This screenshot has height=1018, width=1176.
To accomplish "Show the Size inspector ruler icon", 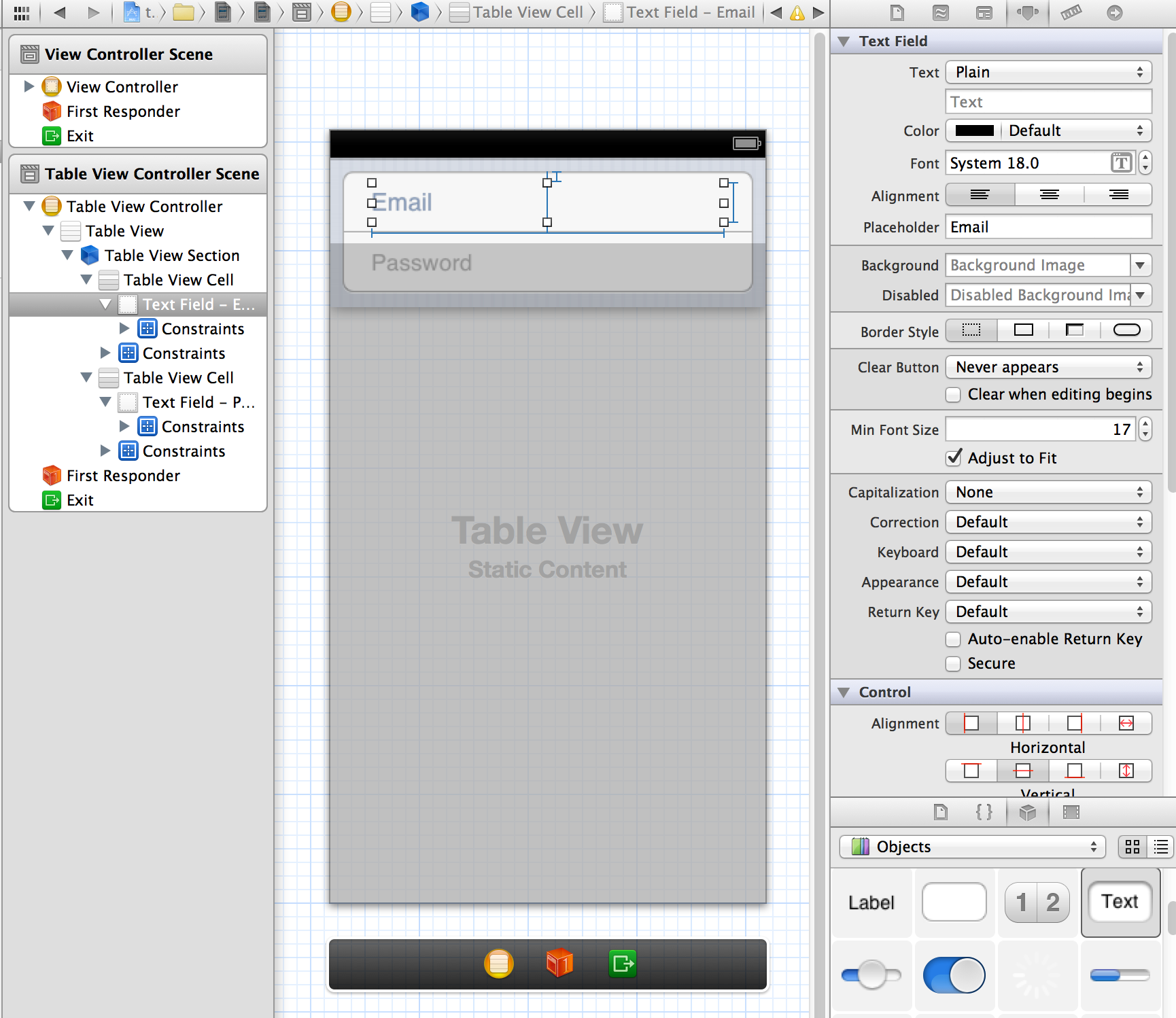I will (1071, 13).
